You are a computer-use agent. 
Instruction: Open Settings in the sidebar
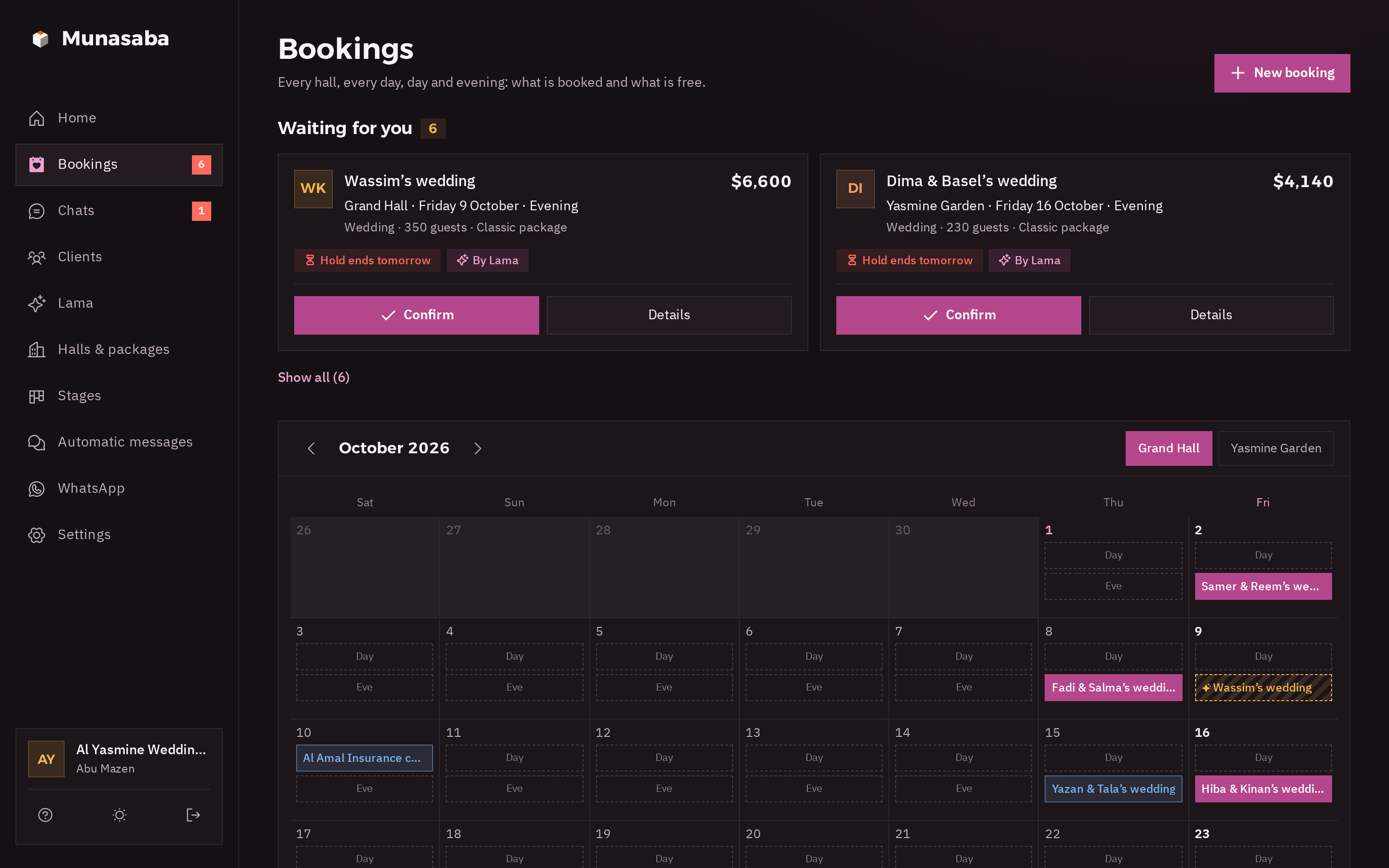[119, 534]
